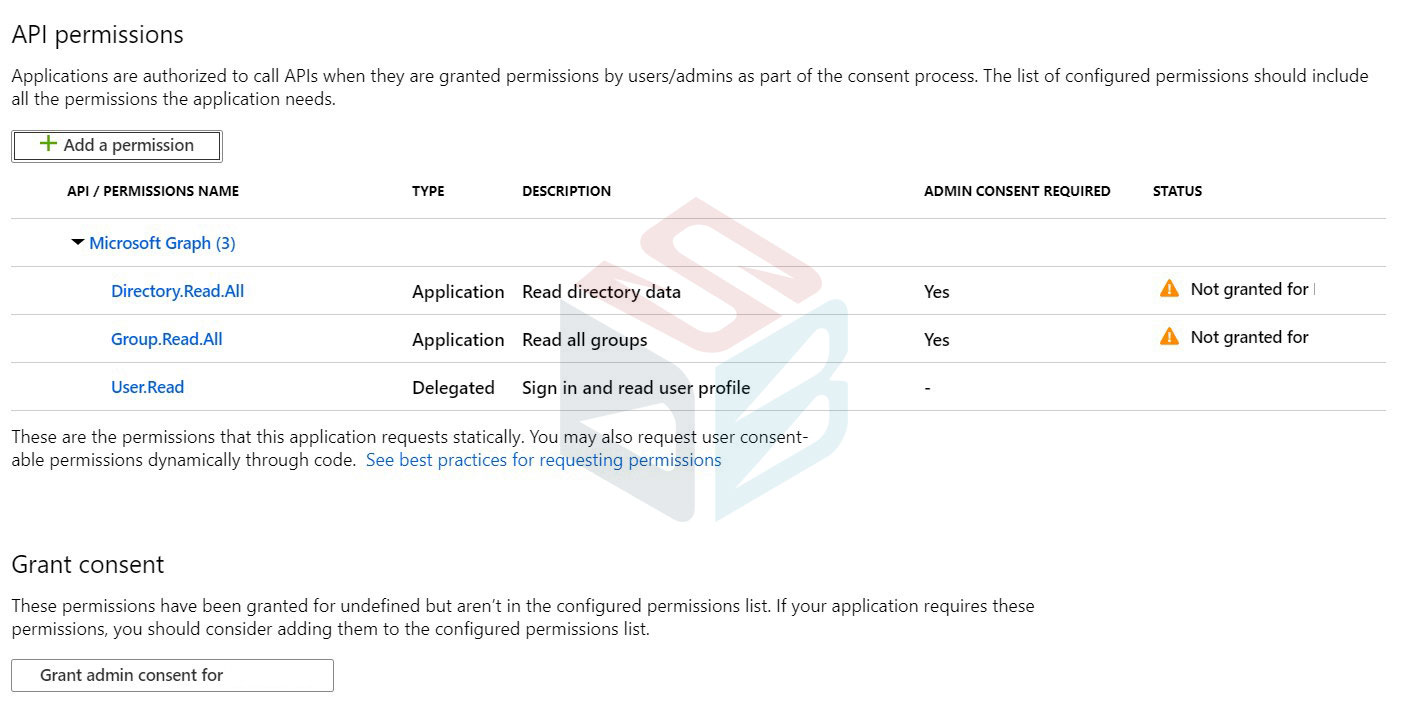Click the Description column header

tap(566, 191)
